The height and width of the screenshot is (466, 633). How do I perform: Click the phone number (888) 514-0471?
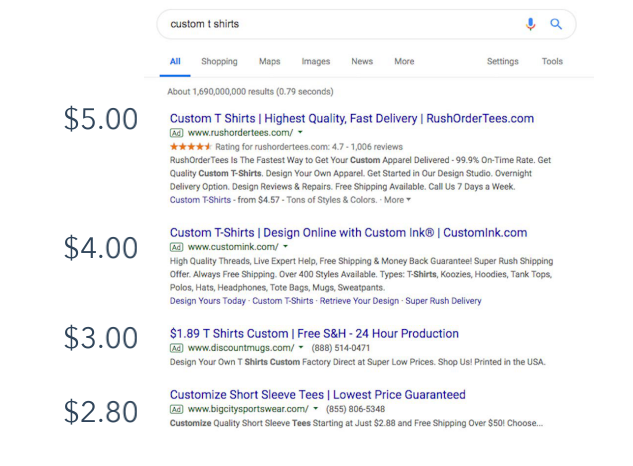pos(340,348)
